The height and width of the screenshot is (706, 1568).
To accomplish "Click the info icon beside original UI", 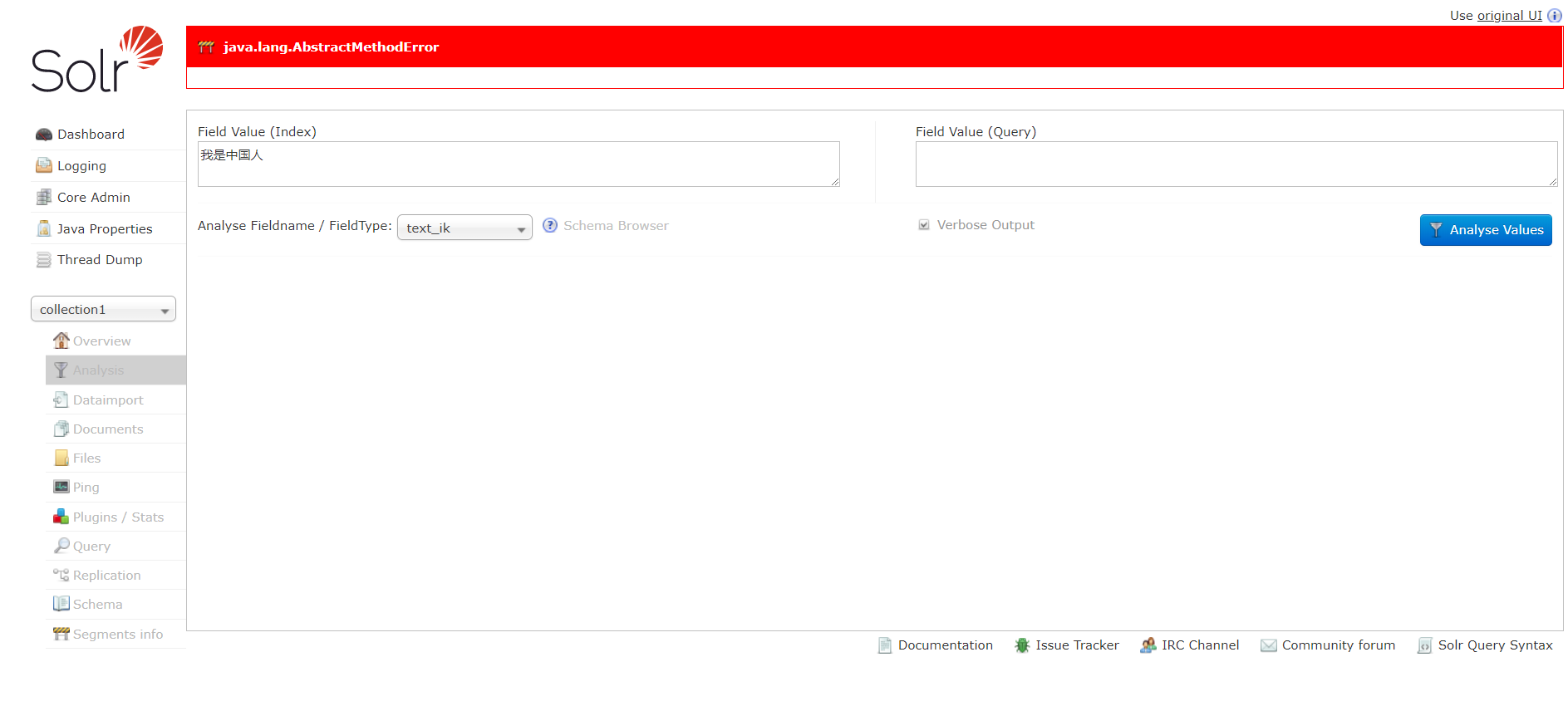I will 1554,15.
